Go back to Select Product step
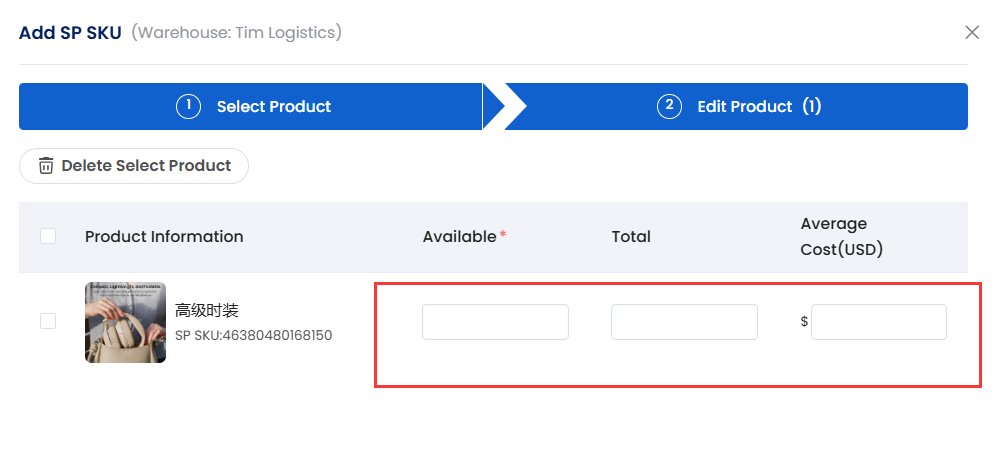 pos(250,107)
